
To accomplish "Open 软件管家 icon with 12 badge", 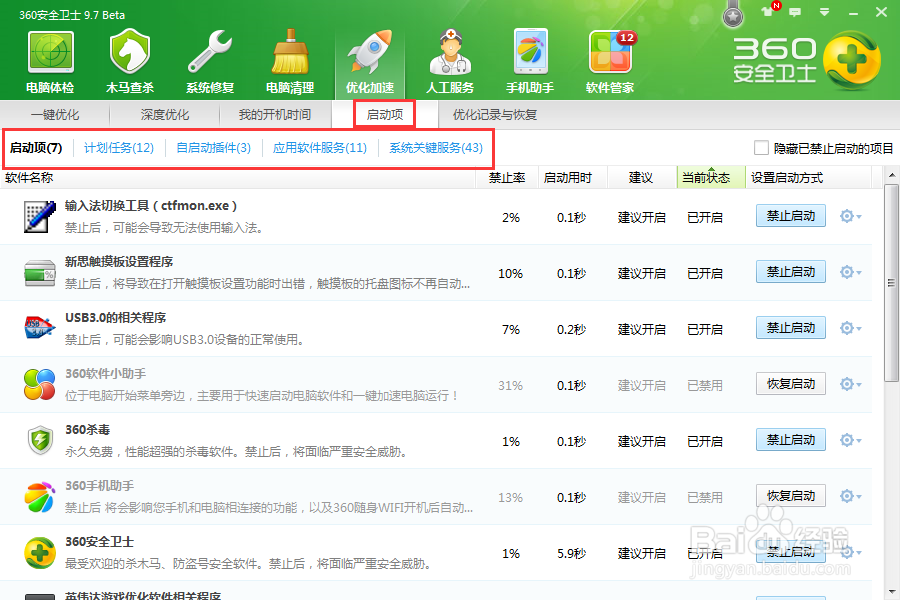I will coord(611,52).
